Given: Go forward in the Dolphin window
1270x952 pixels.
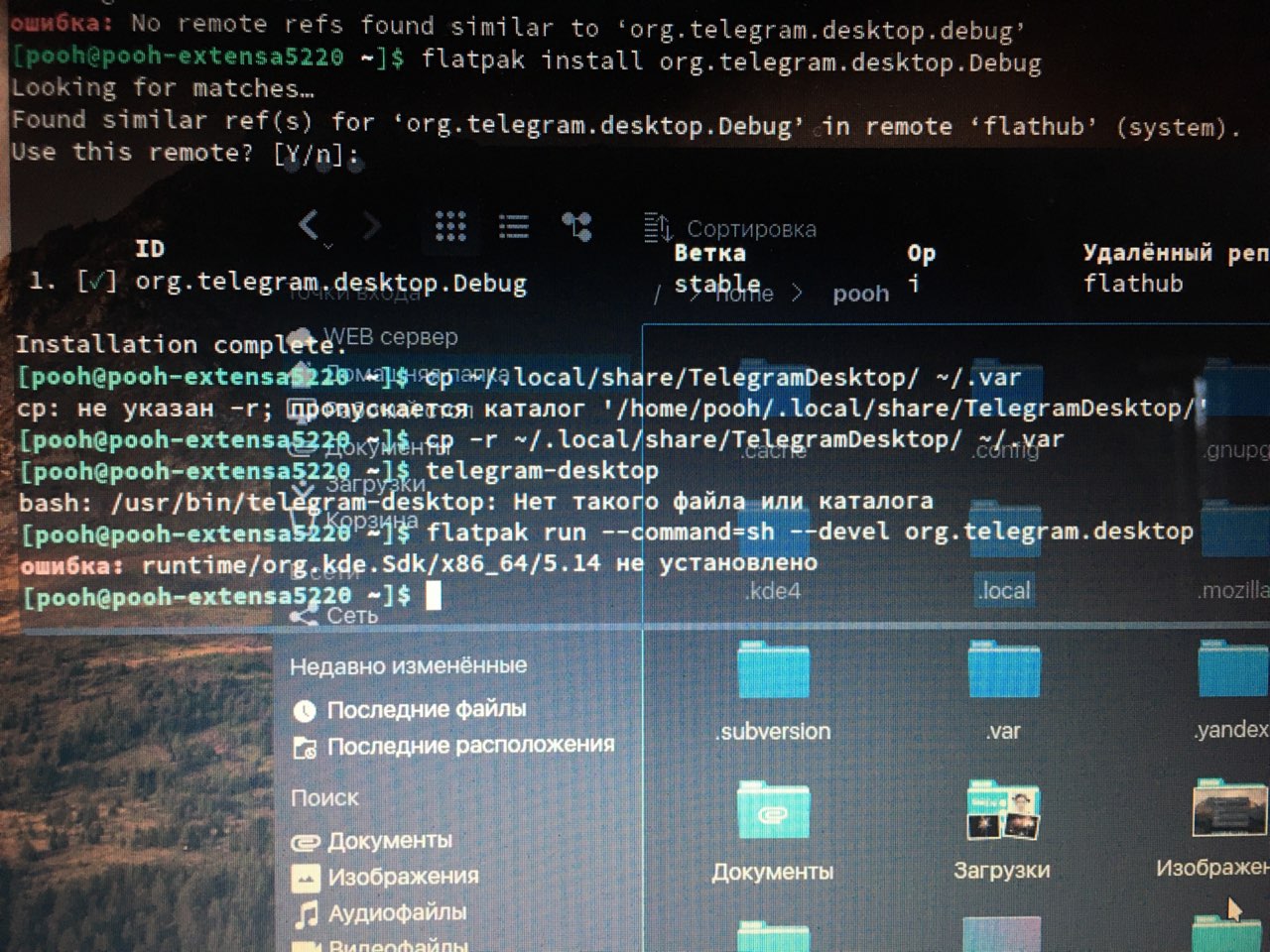Looking at the screenshot, I should click(x=371, y=226).
